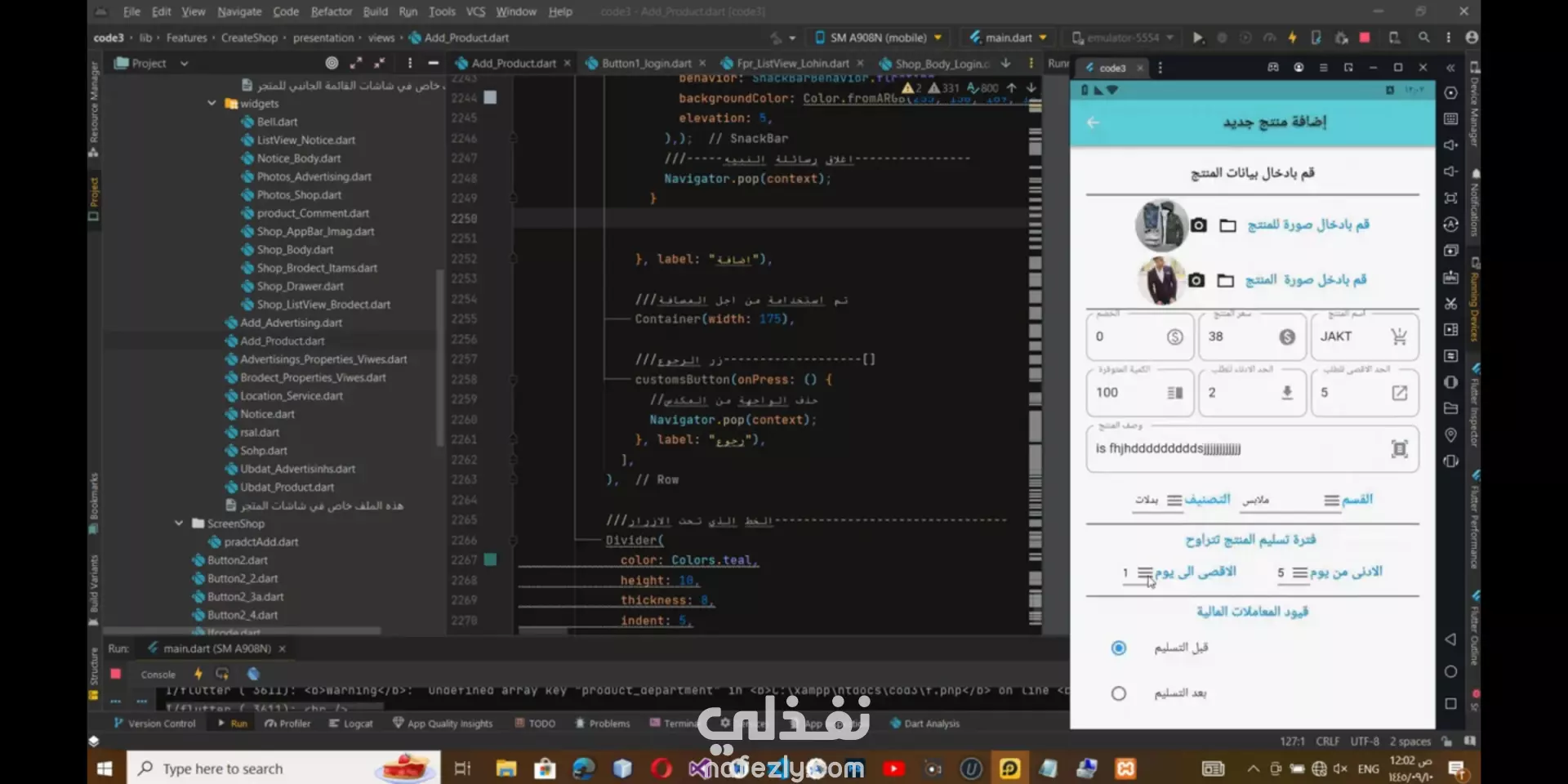Click device Overview square button
This screenshot has width=1568, height=784.
(1450, 703)
